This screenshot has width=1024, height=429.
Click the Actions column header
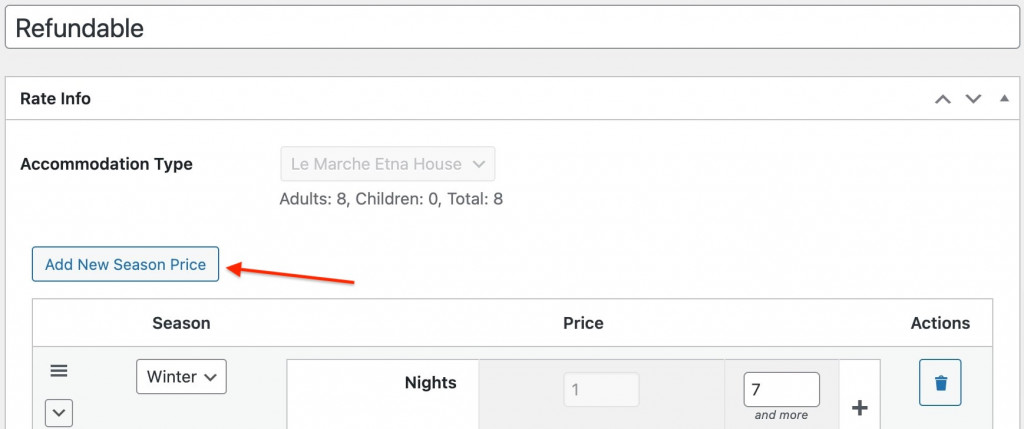click(940, 323)
